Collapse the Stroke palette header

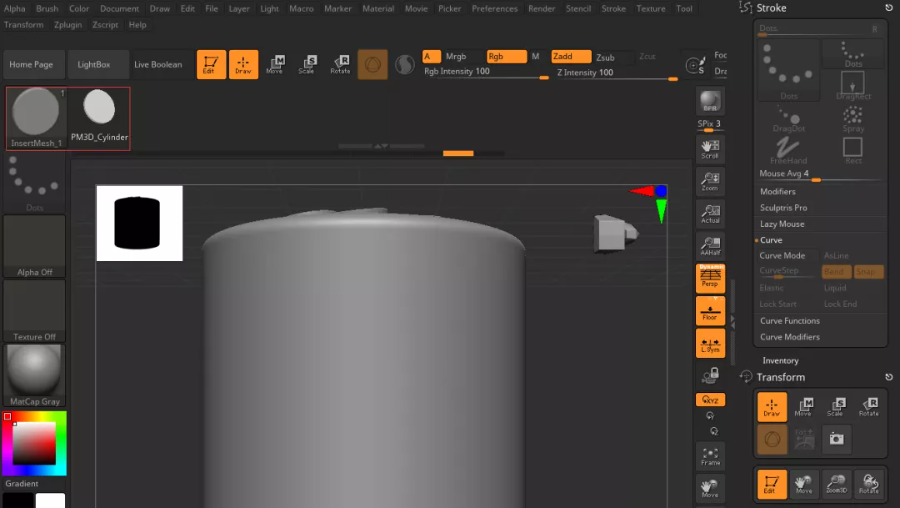(771, 8)
